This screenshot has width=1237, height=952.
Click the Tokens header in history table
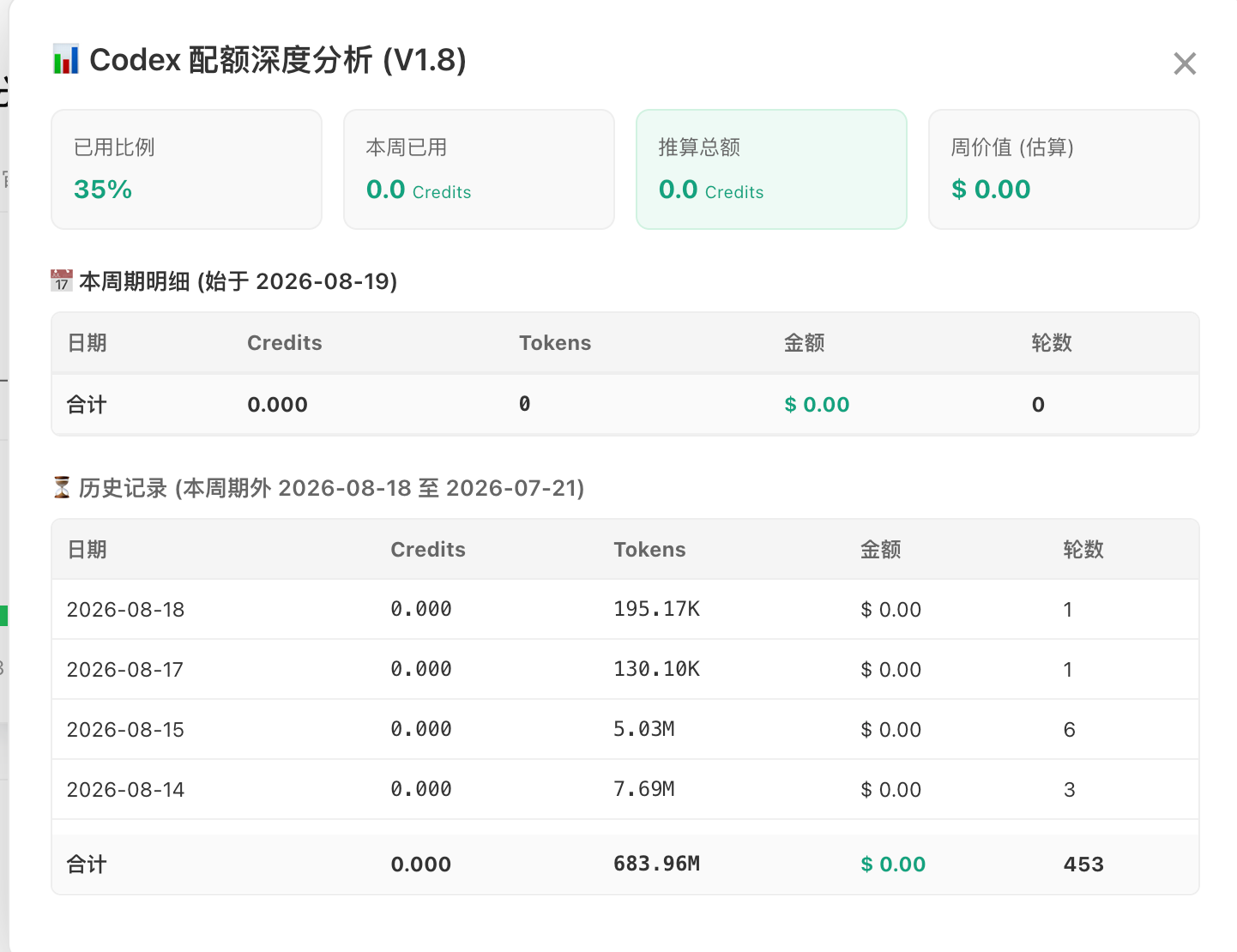click(x=649, y=550)
